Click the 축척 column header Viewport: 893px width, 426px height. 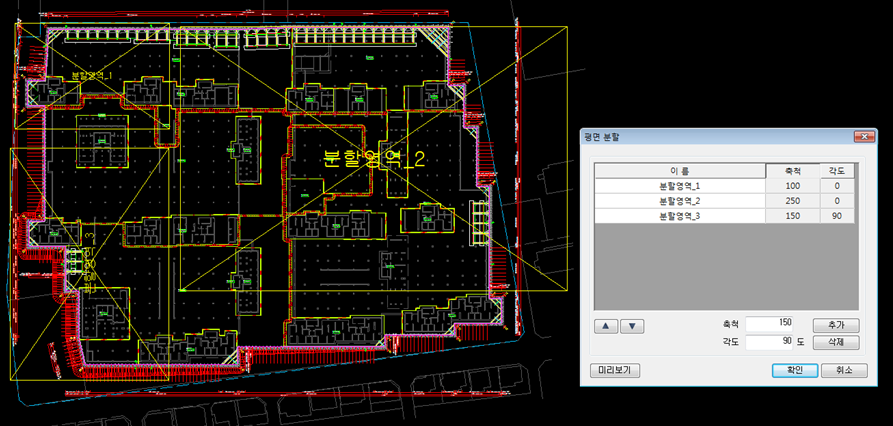[x=792, y=171]
